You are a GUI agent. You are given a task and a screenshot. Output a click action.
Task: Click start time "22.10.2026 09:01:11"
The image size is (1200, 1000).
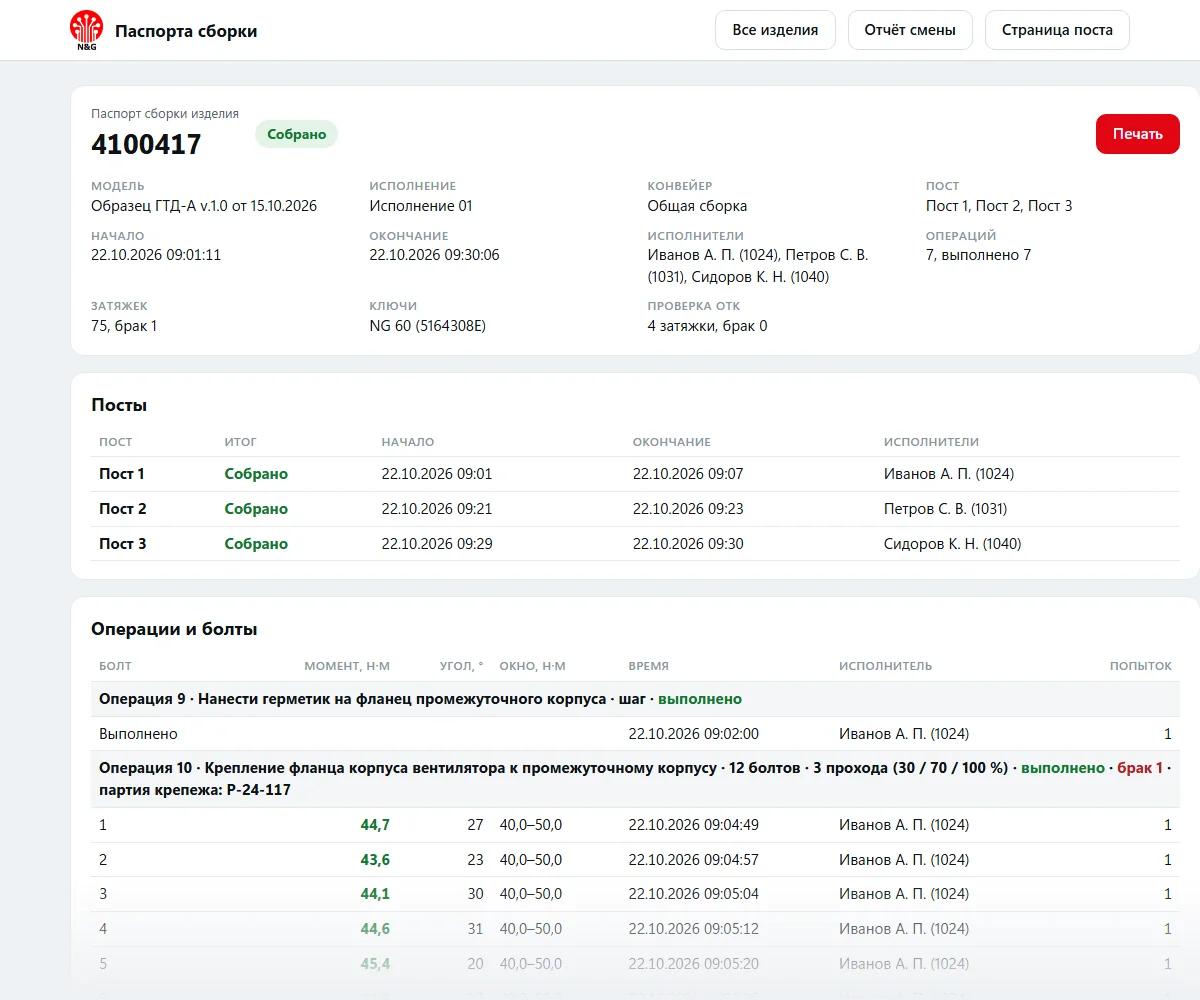pyautogui.click(x=156, y=255)
